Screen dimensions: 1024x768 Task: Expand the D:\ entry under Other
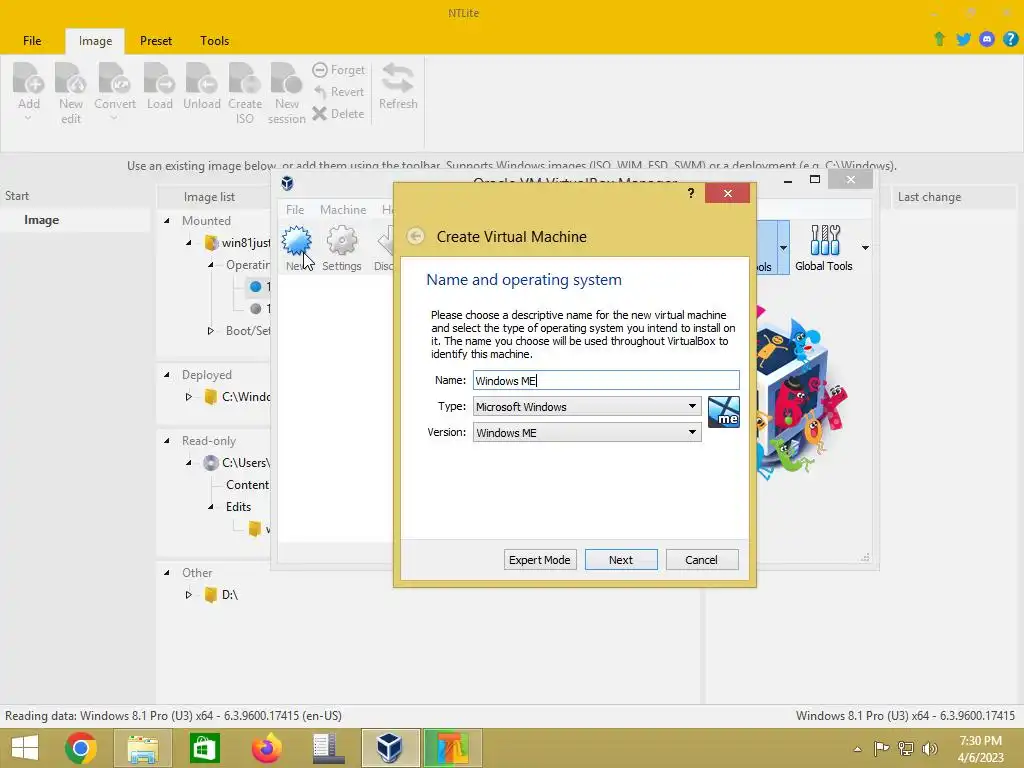point(188,594)
